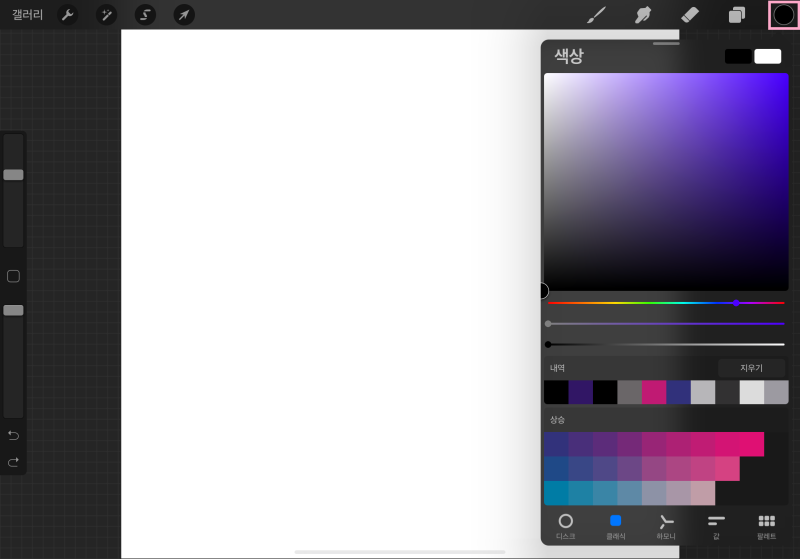The height and width of the screenshot is (559, 800).
Task: Open the Adjustments magic wand menu
Action: pyautogui.click(x=107, y=15)
